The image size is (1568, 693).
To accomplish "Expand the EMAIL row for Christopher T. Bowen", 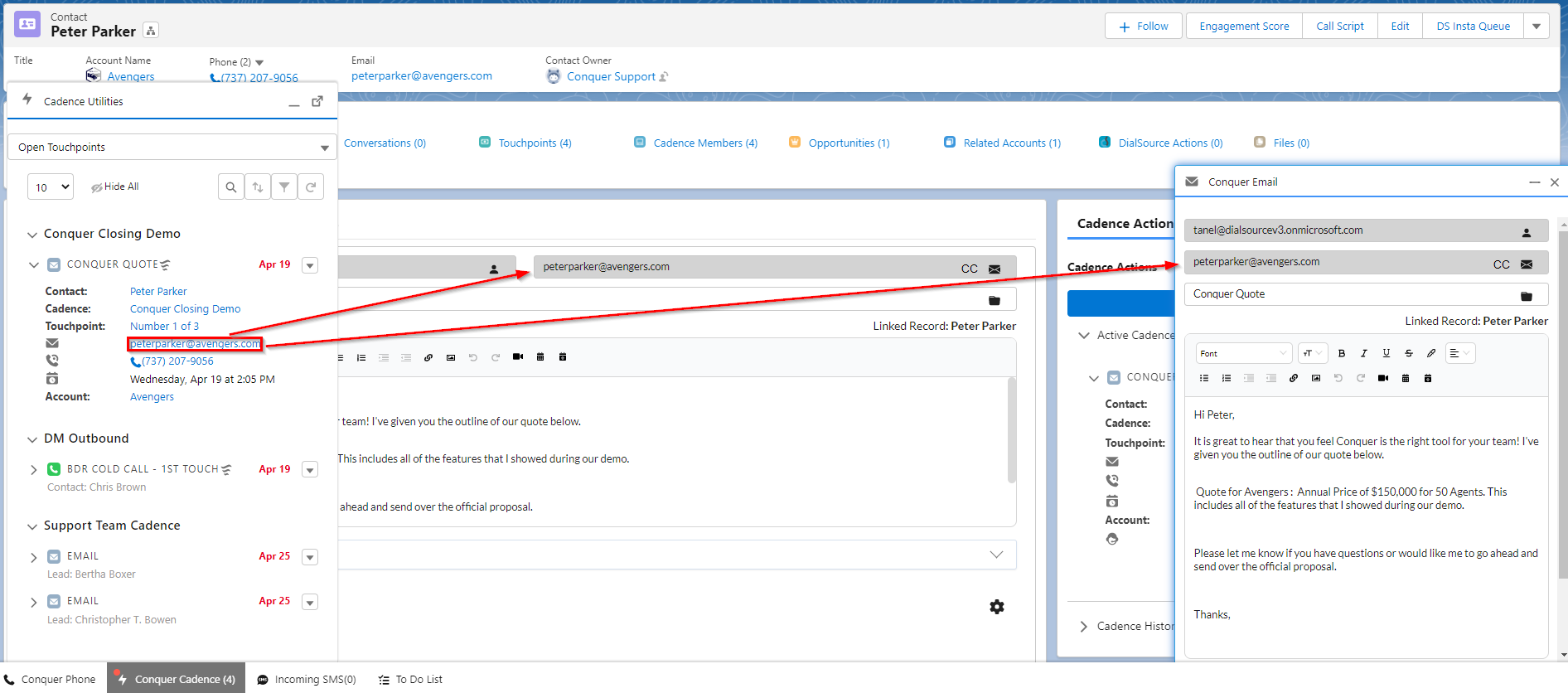I will click(34, 602).
